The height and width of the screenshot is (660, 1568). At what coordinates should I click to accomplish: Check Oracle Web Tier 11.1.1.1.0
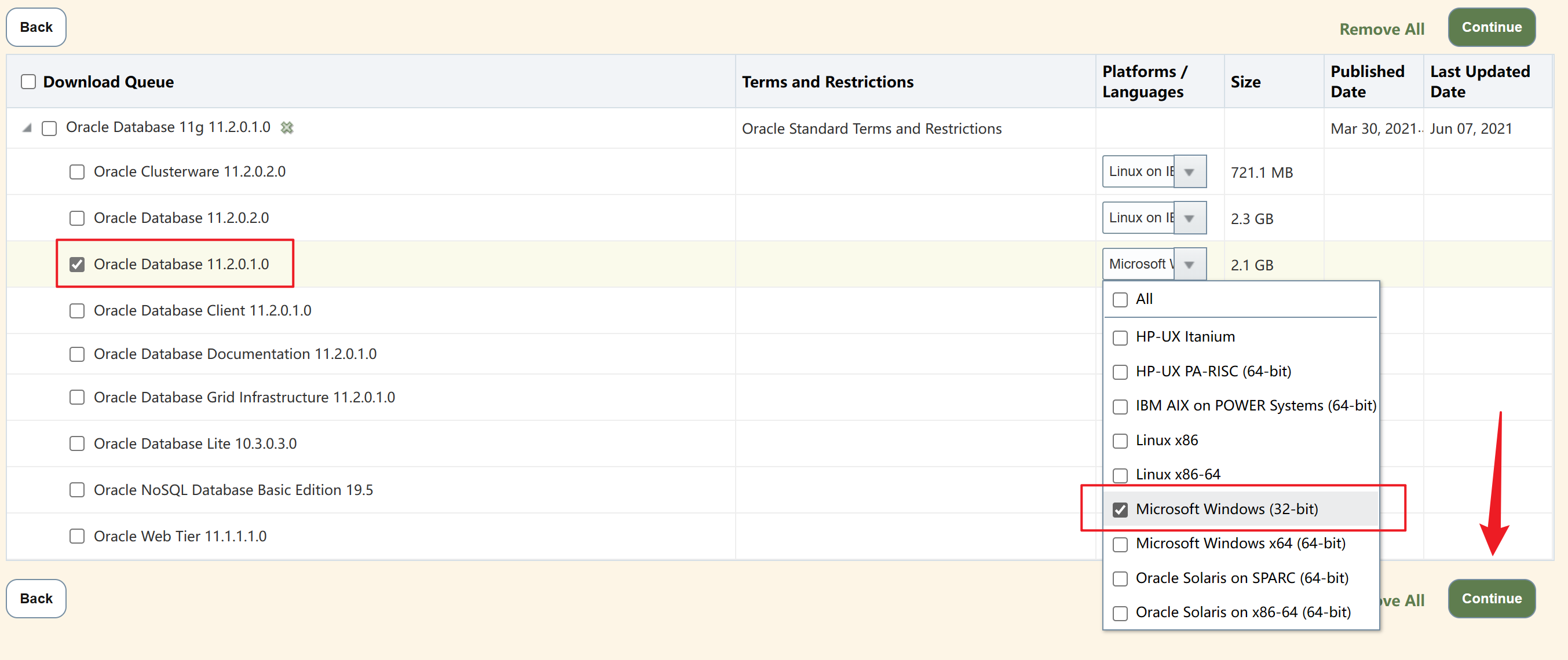point(76,537)
